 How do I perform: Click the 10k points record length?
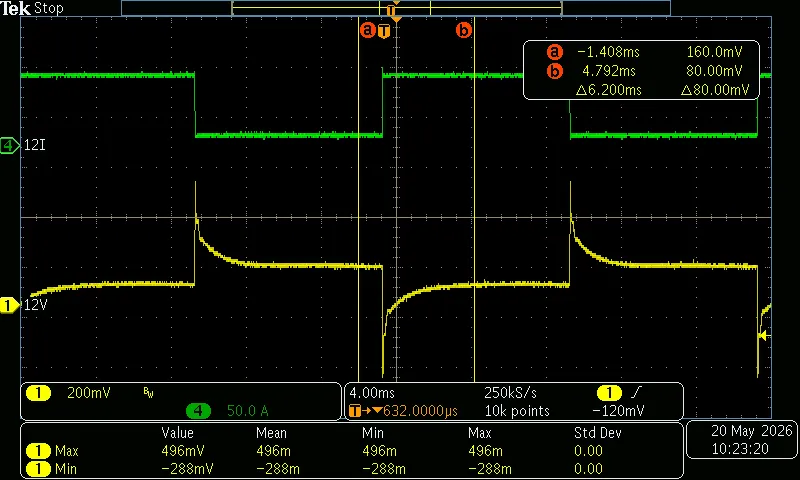(517, 411)
